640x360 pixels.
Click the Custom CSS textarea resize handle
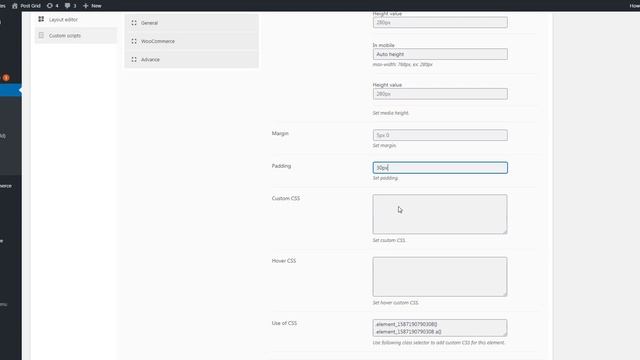point(504,231)
